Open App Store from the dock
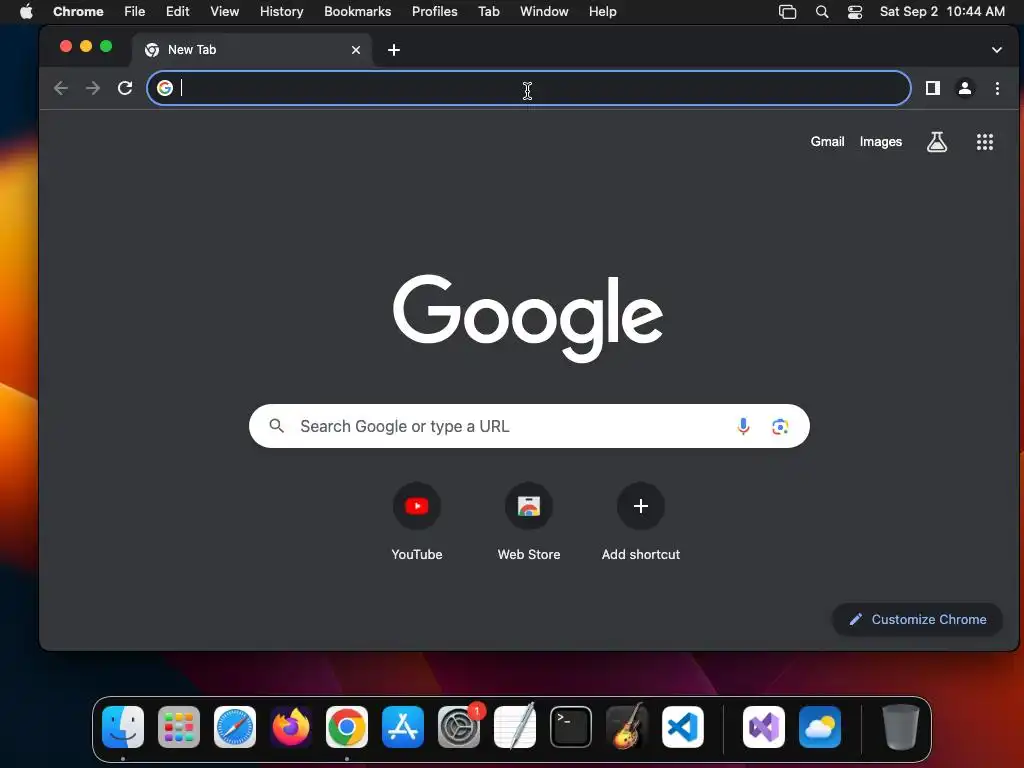This screenshot has width=1024, height=768. [x=403, y=727]
